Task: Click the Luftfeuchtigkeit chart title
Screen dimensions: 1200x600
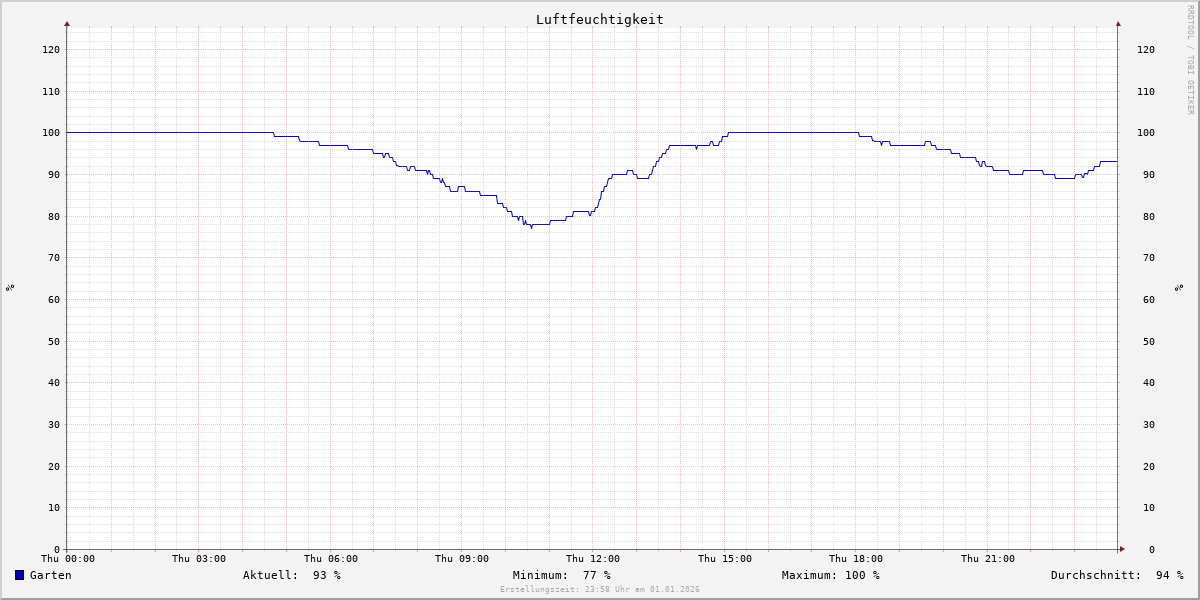Action: pyautogui.click(x=599, y=19)
